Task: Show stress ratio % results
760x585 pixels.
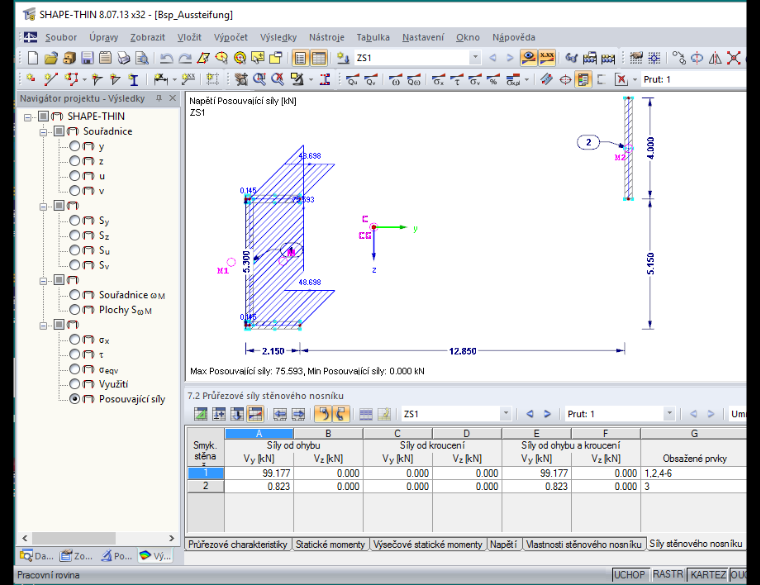Action: pos(493,79)
